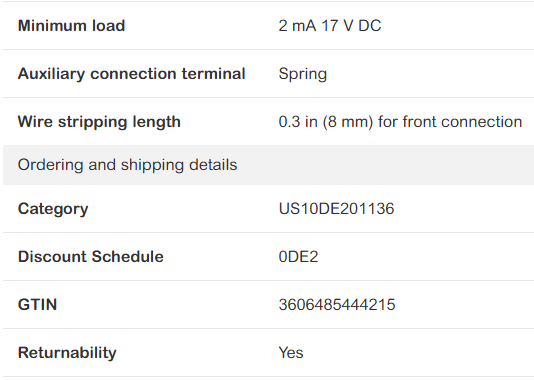The width and height of the screenshot is (534, 380).
Task: Select the Spring terminal value
Action: (x=303, y=74)
